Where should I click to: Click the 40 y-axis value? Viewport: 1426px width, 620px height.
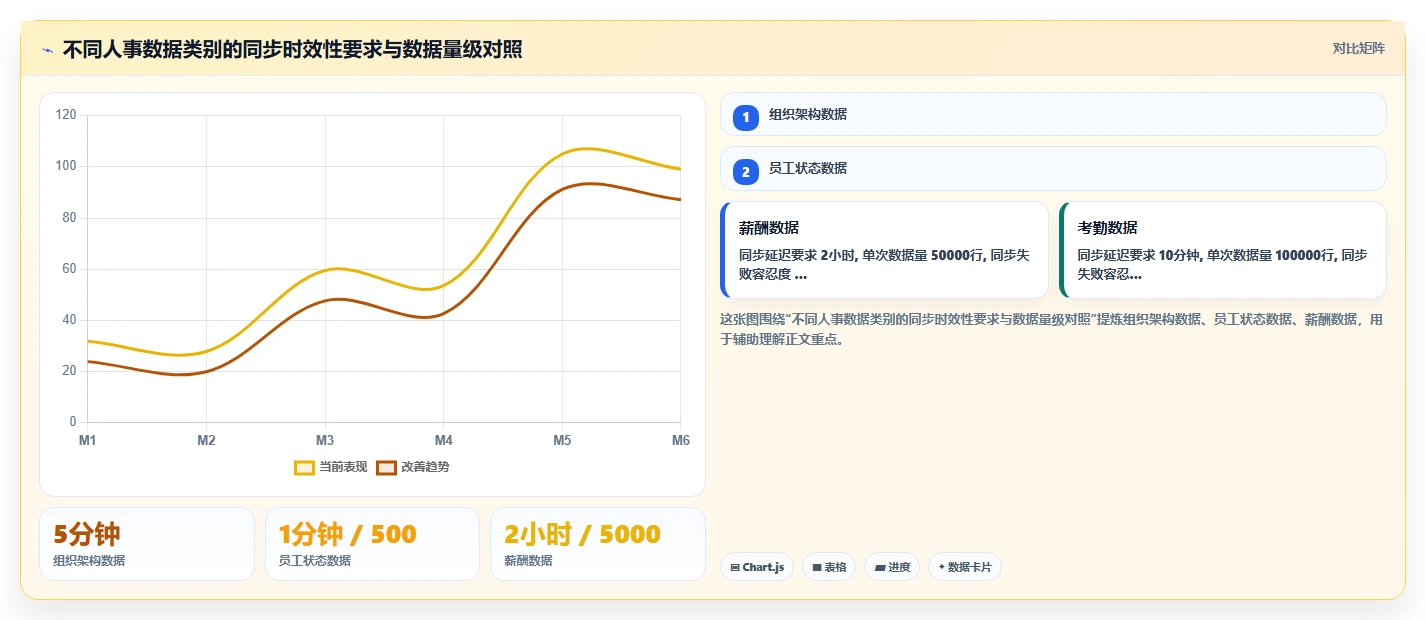69,320
